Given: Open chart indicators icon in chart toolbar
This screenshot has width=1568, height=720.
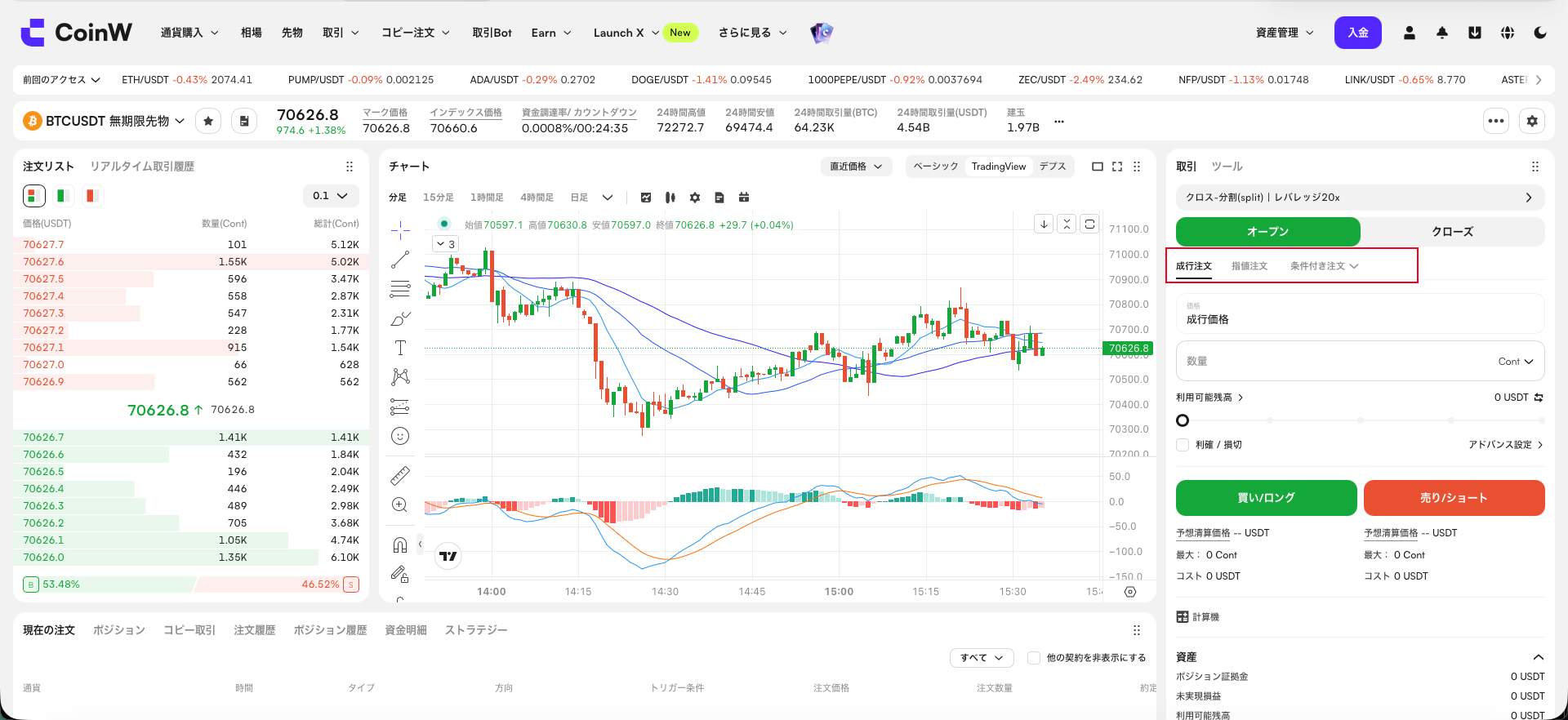Looking at the screenshot, I should coord(646,198).
